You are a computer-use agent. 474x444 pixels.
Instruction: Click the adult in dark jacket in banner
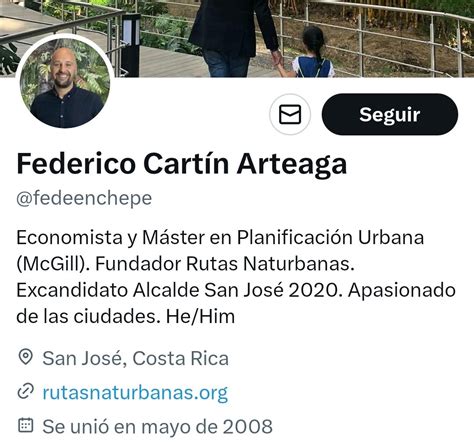click(235, 37)
